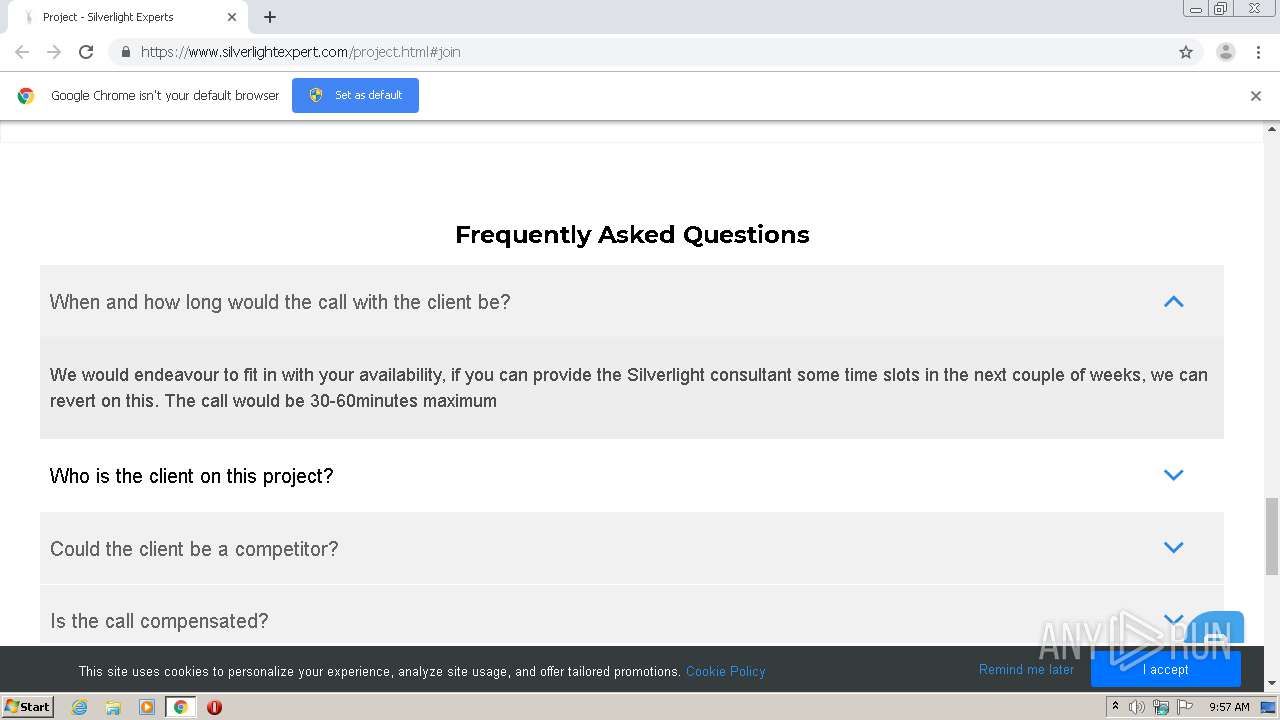Collapse the 'When and how long' FAQ answer
Screen dimensions: 1280x720
(1173, 302)
